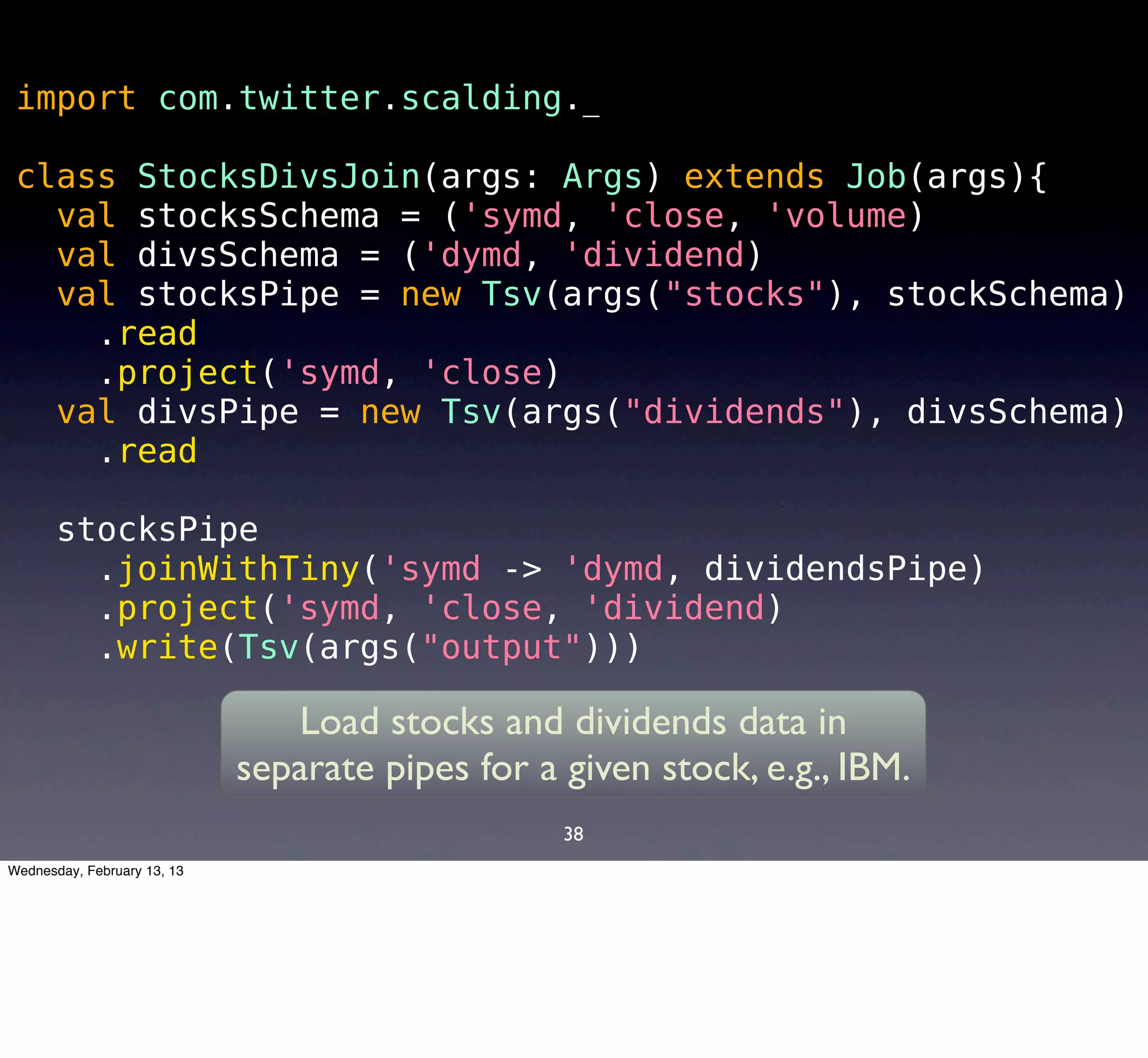Click '.read' under divsPipe declaration
Screen dimensions: 1148x1058
tap(149, 452)
